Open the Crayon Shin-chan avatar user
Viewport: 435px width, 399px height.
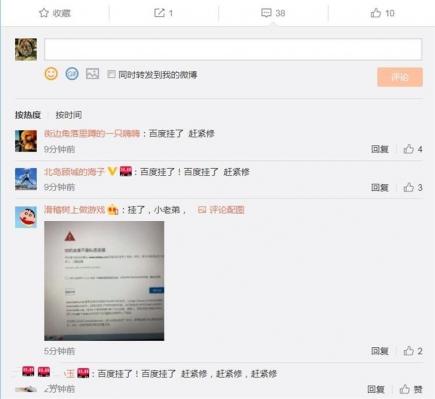pyautogui.click(x=26, y=217)
